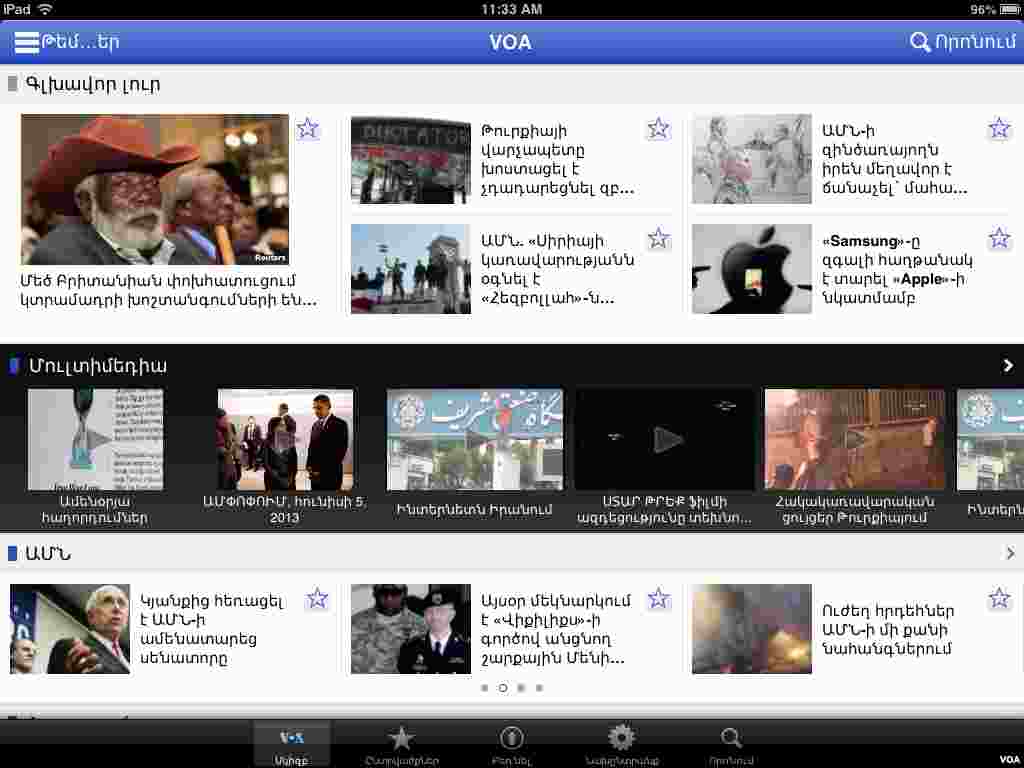1024x768 pixels.
Task: Open the red cowboy hat man photo
Action: (155, 189)
